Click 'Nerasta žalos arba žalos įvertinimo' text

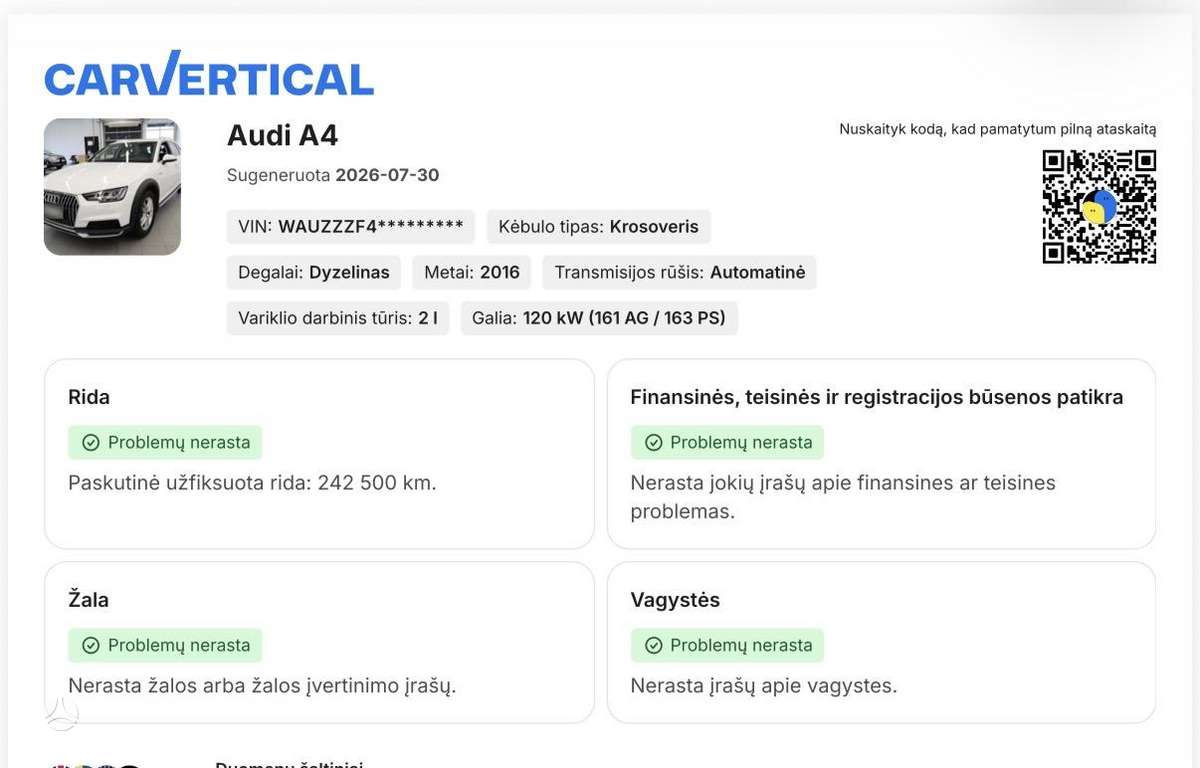(262, 686)
